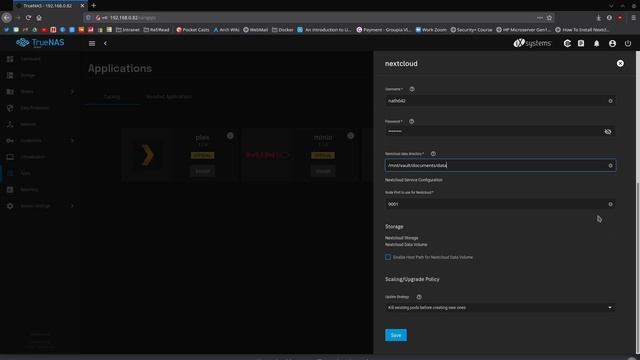Open the Work Zoom bookmark

point(431,29)
